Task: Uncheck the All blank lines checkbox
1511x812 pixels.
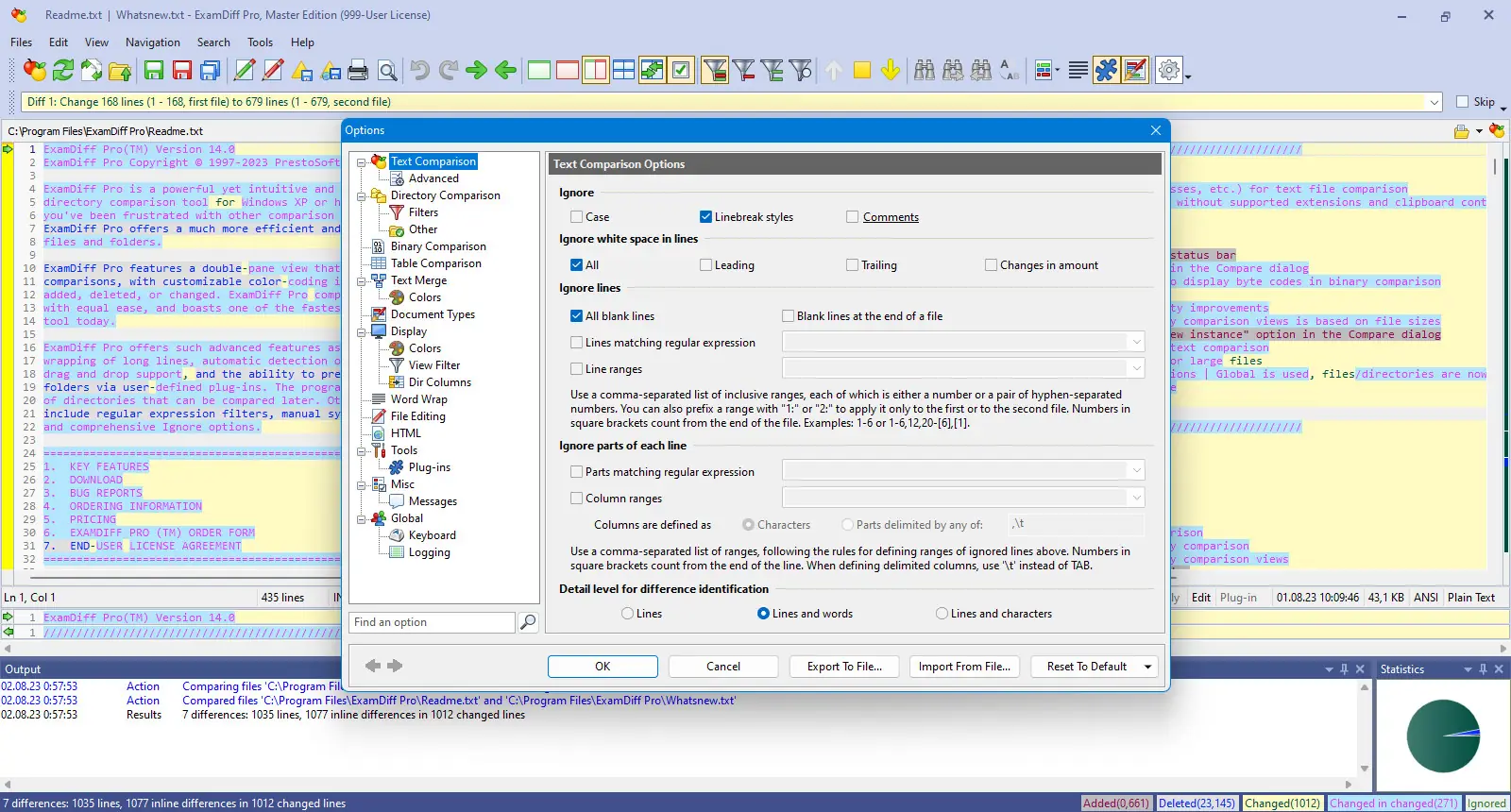Action: pyautogui.click(x=576, y=316)
